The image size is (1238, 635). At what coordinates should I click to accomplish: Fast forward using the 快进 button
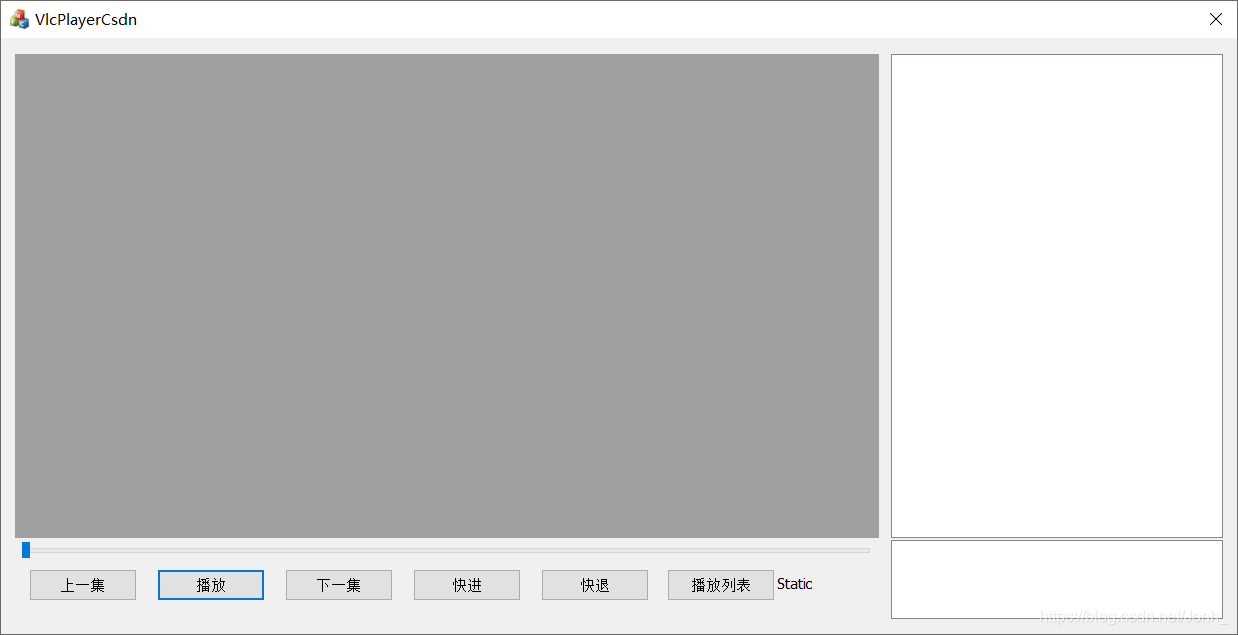[467, 585]
